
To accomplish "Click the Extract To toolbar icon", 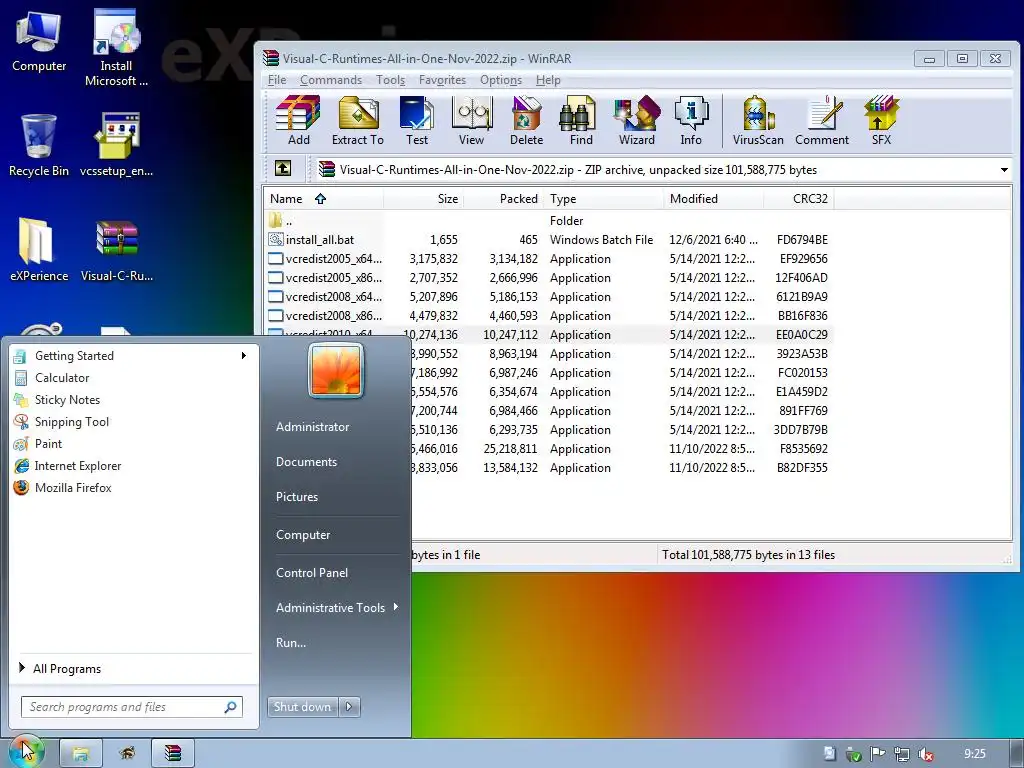I will [358, 120].
